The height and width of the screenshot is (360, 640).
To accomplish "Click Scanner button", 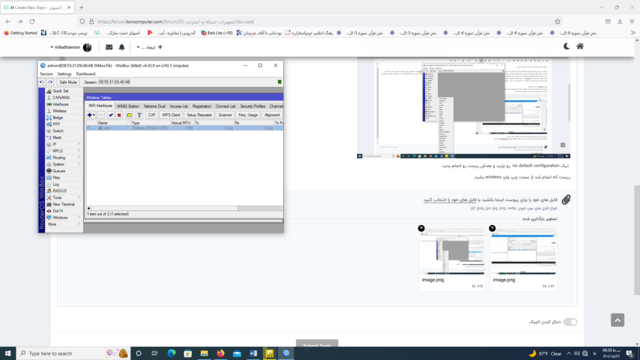I will point(225,115).
